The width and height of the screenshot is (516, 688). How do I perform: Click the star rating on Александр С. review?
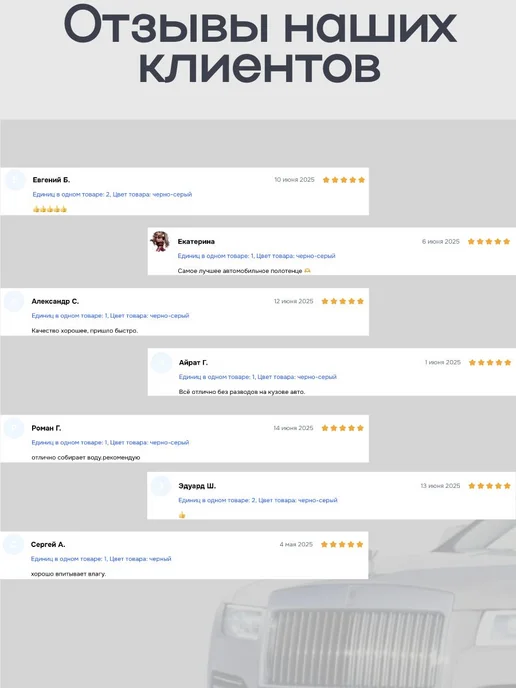click(343, 301)
